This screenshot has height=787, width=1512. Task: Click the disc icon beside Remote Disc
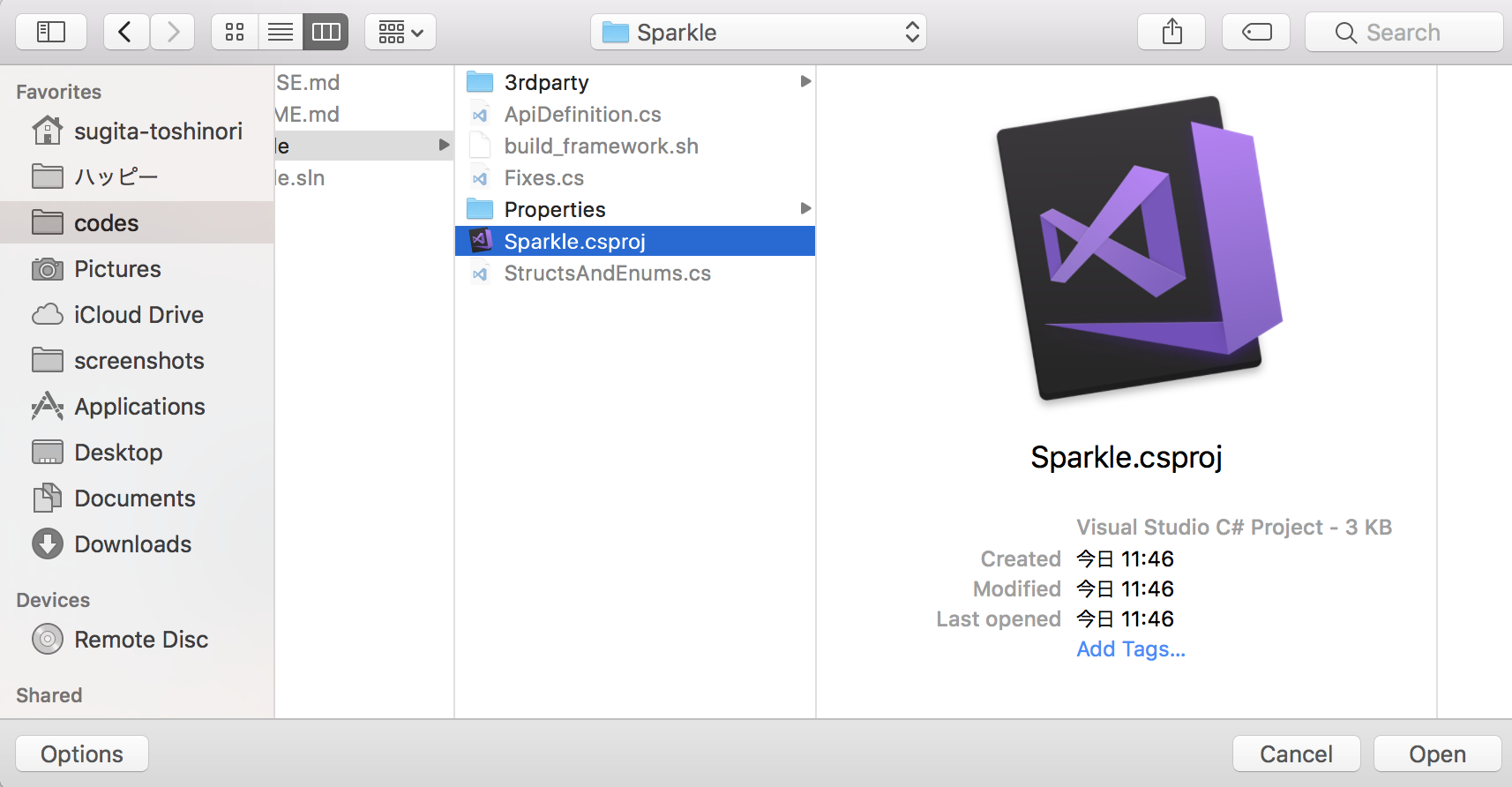tap(48, 639)
